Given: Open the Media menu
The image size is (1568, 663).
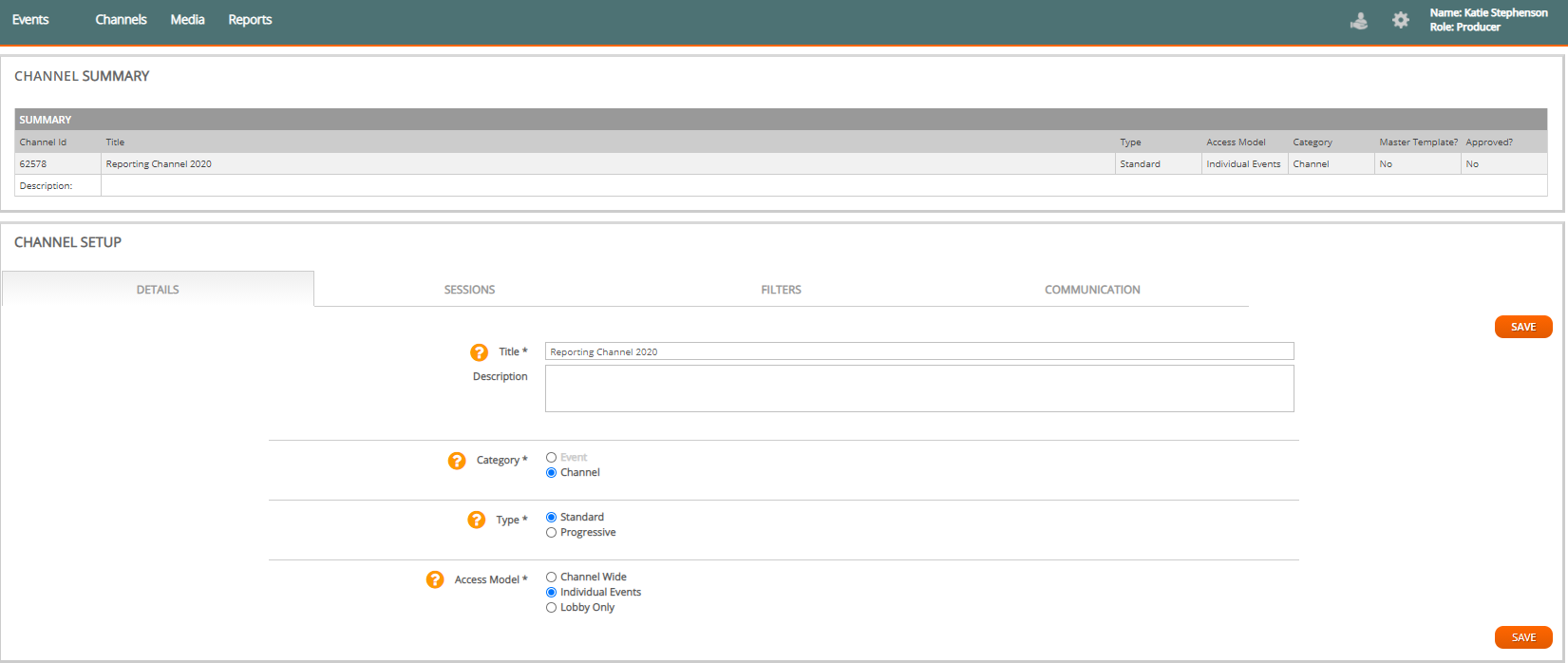Looking at the screenshot, I should [187, 20].
